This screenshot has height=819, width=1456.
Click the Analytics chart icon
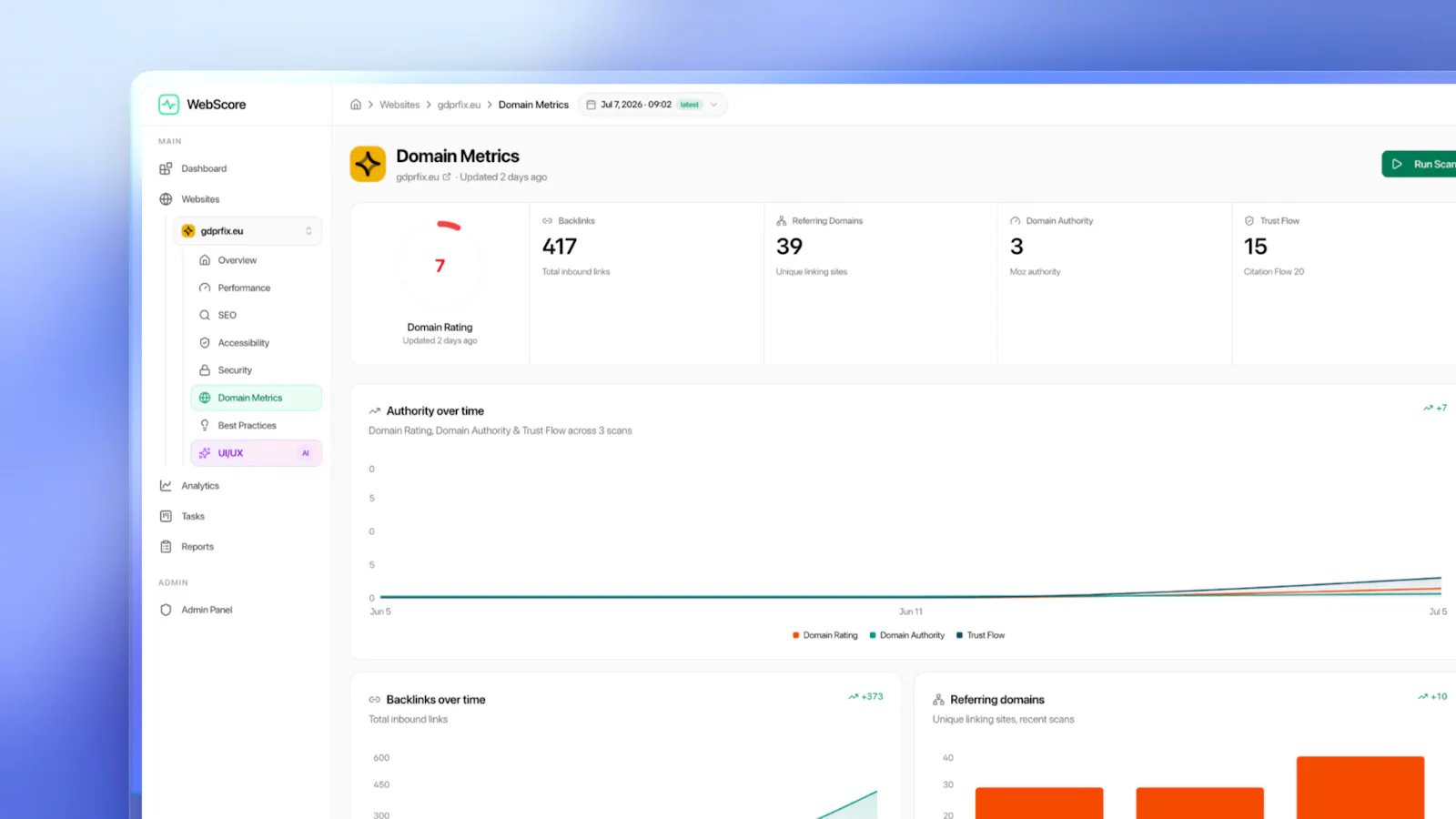pyautogui.click(x=166, y=486)
